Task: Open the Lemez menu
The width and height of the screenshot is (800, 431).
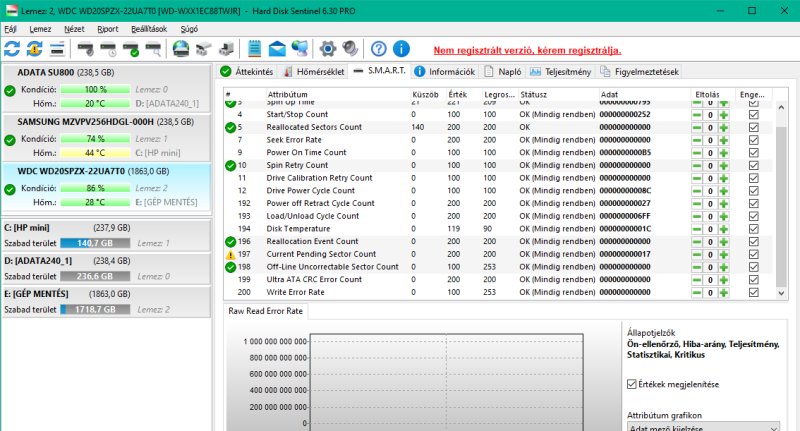Action: tap(40, 29)
